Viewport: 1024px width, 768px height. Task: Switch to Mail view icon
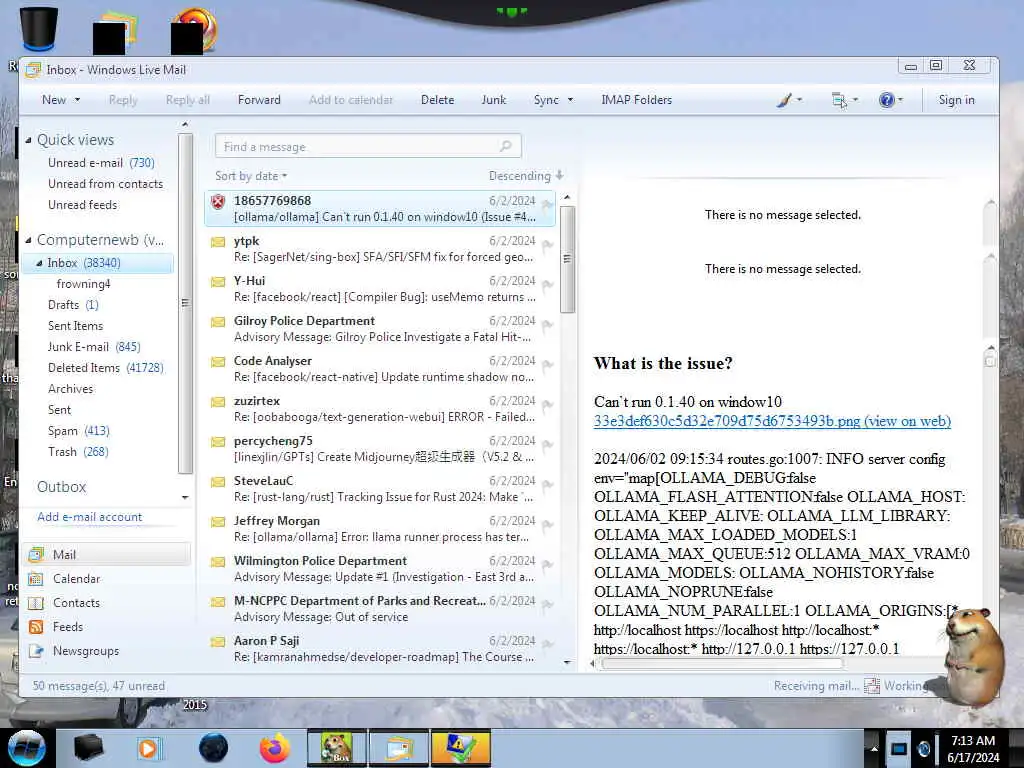(x=35, y=554)
